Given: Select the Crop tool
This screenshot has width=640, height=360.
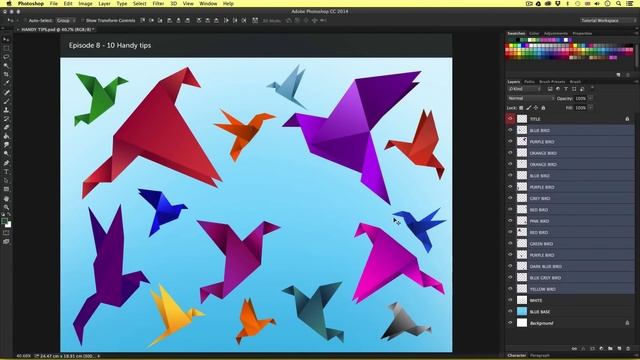Looking at the screenshot, I should pyautogui.click(x=6, y=75).
